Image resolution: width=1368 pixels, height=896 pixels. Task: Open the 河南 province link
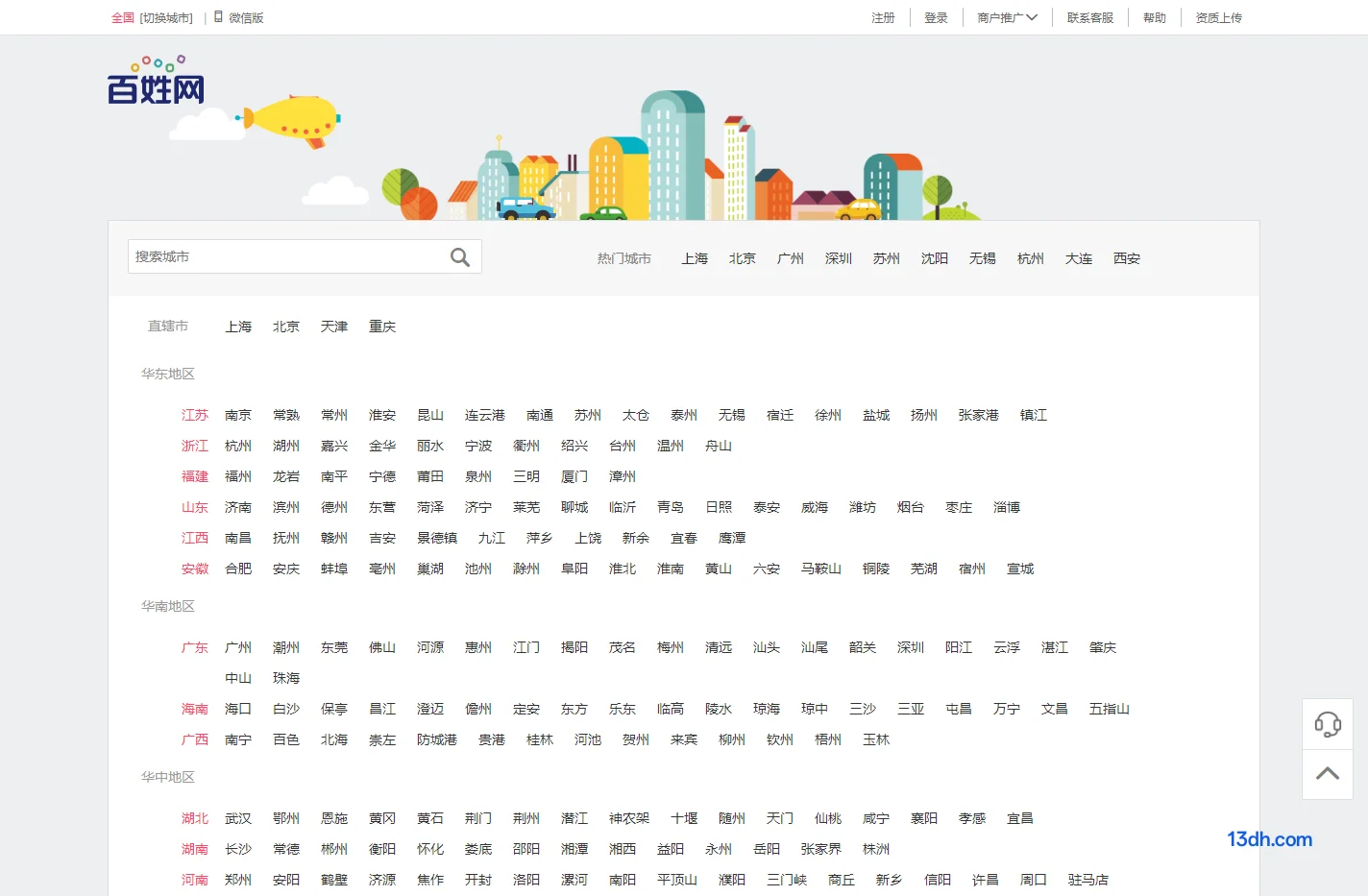195,880
